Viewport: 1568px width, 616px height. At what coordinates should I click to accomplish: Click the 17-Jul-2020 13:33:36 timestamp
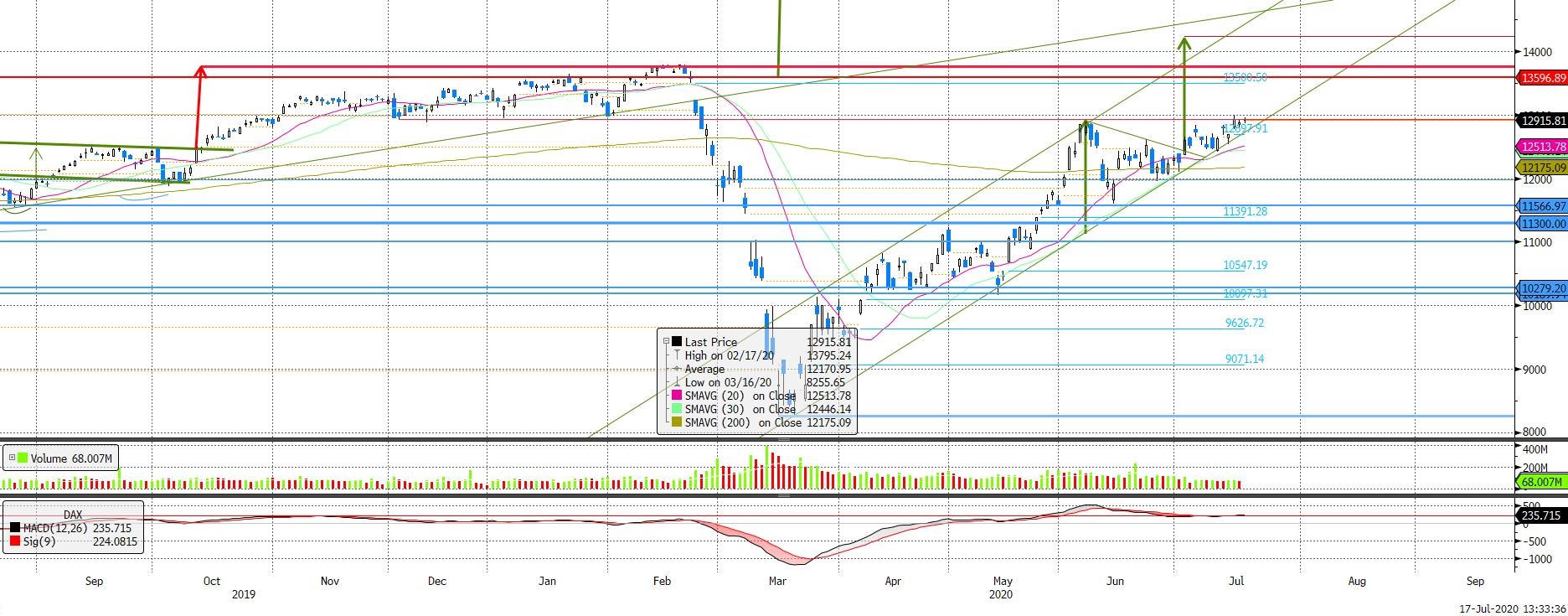tap(1513, 608)
